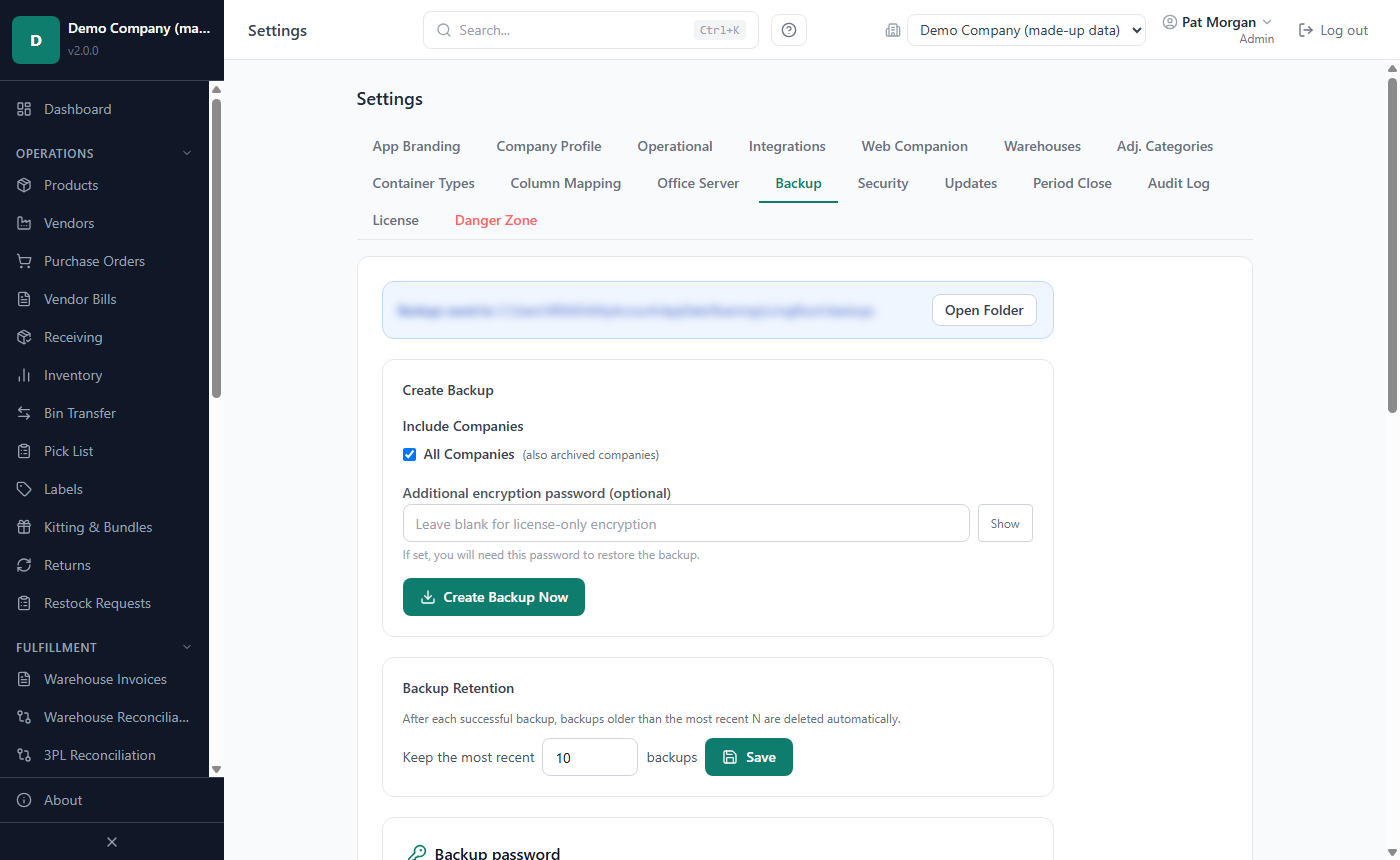Image resolution: width=1400 pixels, height=860 pixels.
Task: Click the Purchase Orders cart icon
Action: click(x=24, y=261)
